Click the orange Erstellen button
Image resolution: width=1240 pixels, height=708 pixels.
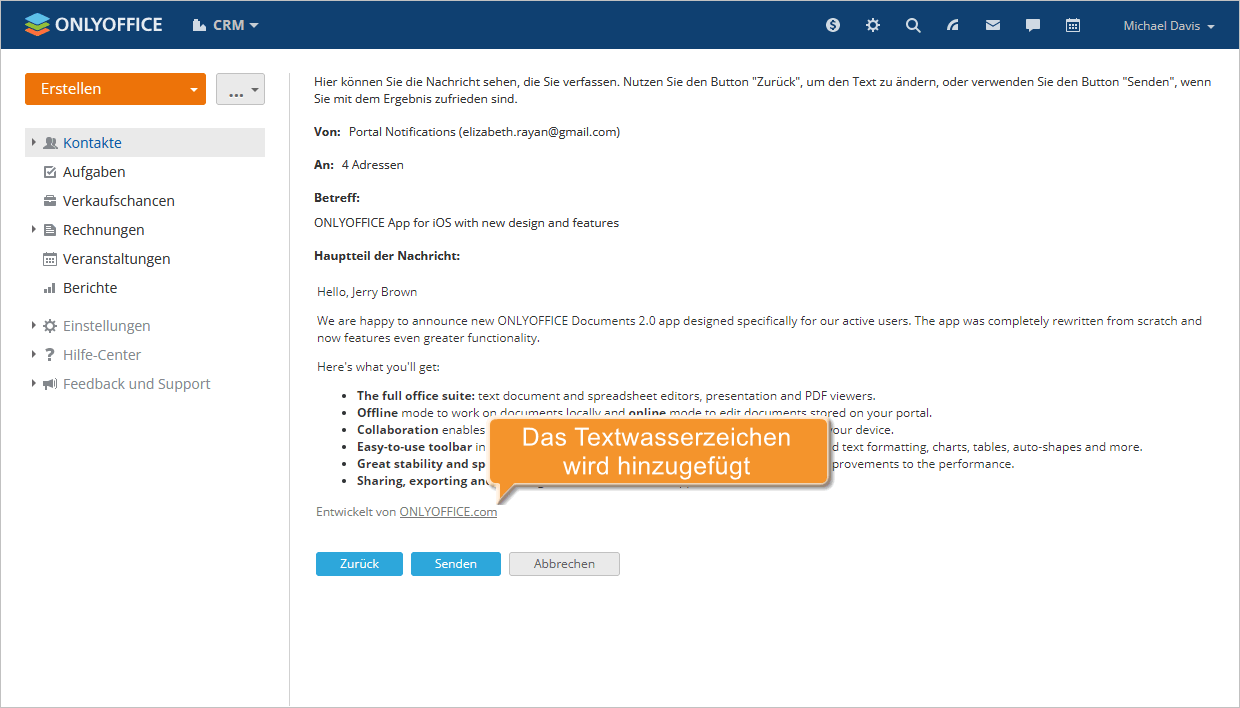115,89
